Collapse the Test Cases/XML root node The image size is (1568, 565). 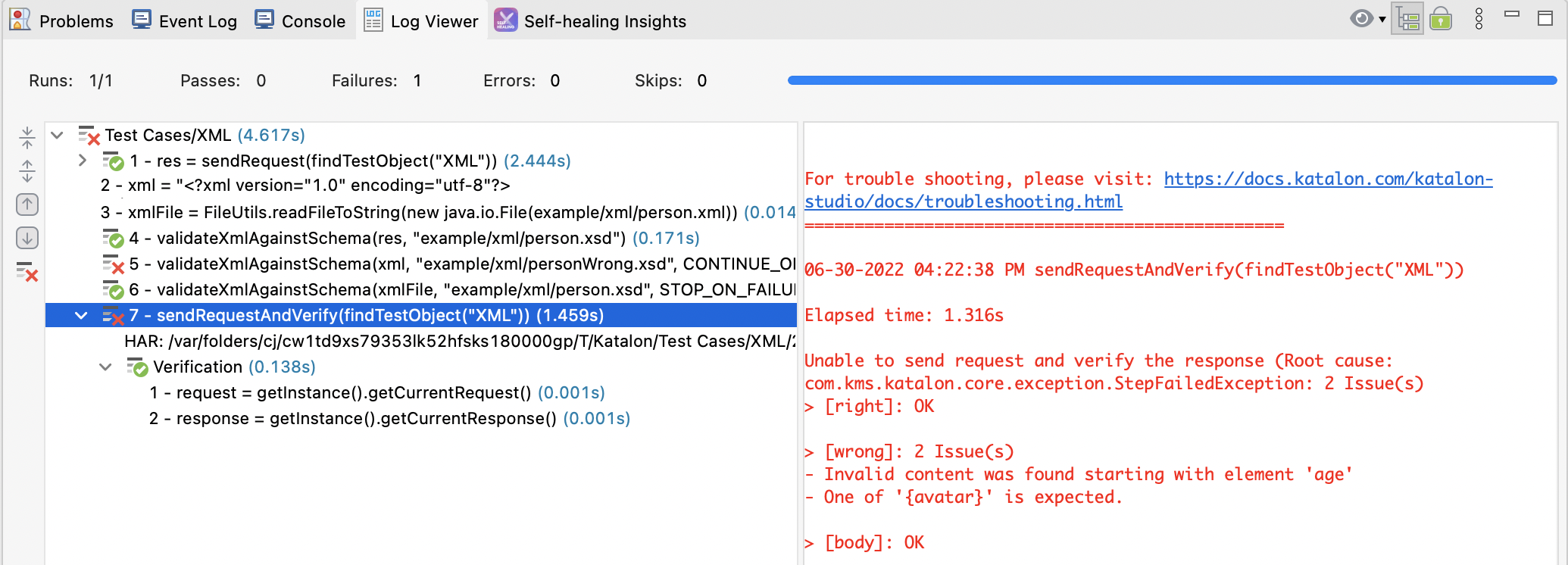coord(57,136)
